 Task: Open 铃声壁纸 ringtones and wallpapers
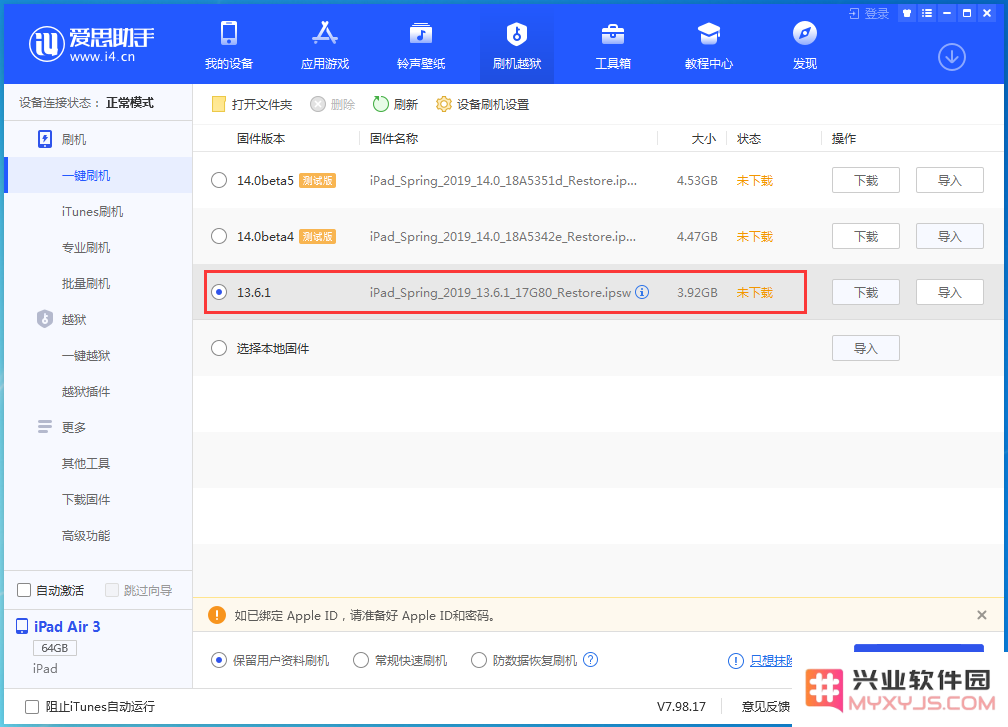click(421, 45)
